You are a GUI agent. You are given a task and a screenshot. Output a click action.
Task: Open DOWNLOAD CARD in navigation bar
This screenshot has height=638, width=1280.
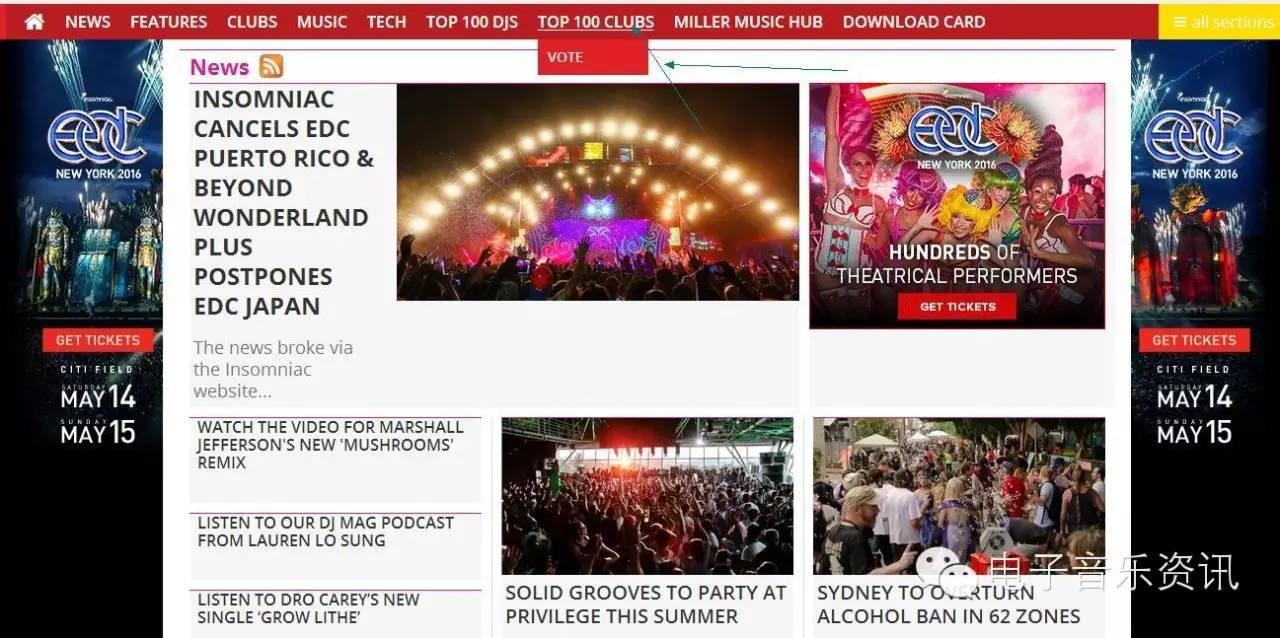(x=914, y=21)
